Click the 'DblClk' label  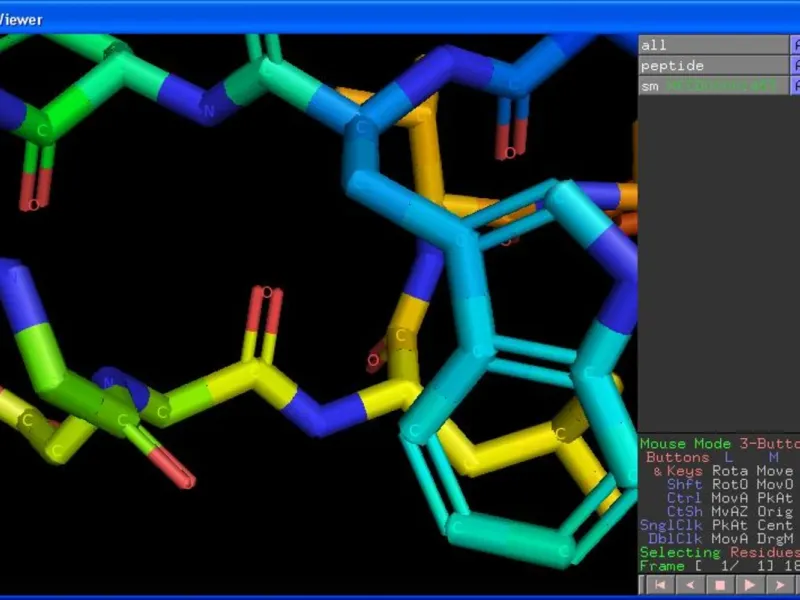click(676, 539)
